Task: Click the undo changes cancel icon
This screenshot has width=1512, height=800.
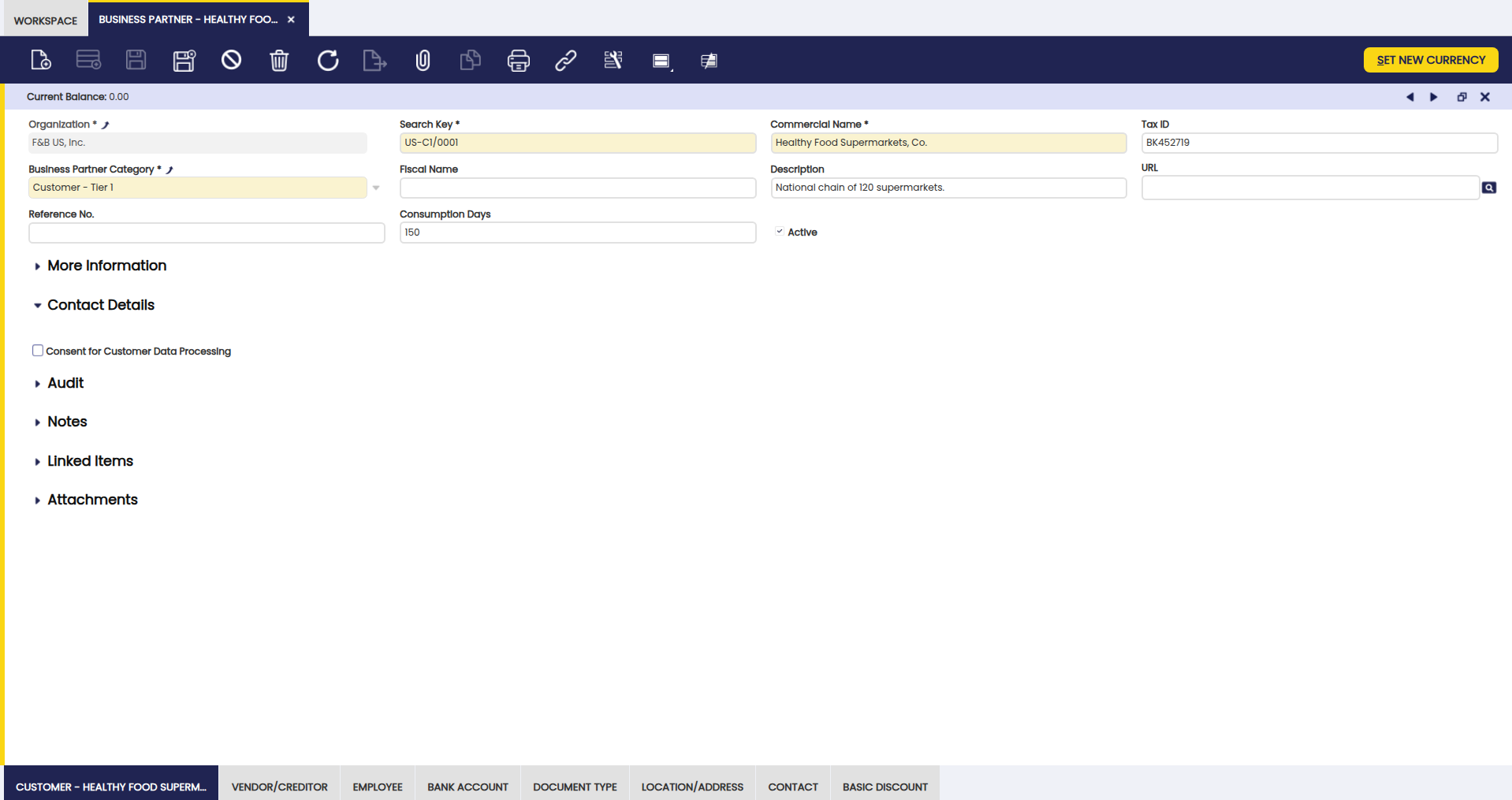Action: click(231, 60)
